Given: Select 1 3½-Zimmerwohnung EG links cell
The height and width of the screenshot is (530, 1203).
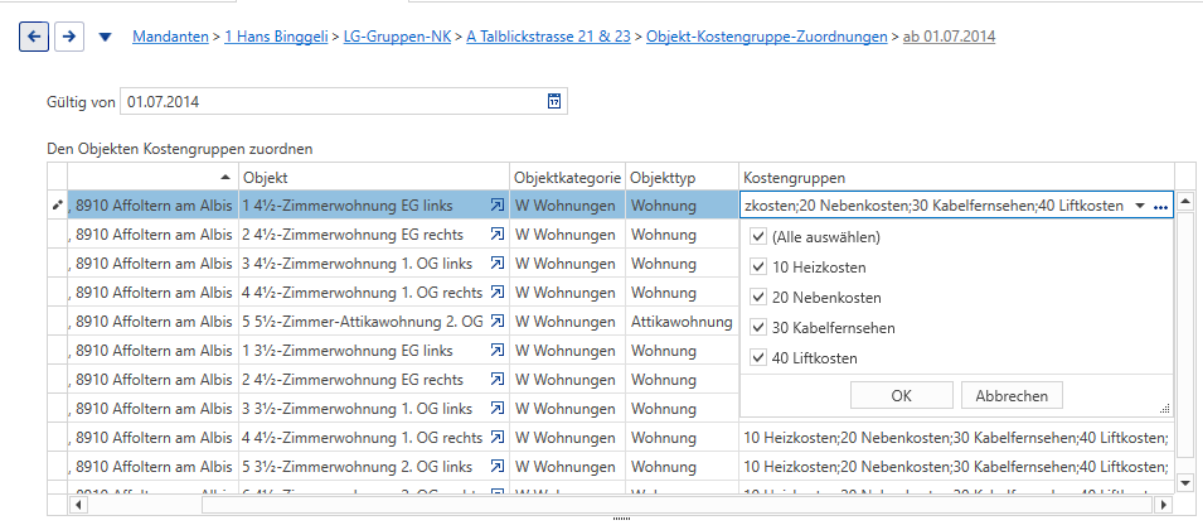Looking at the screenshot, I should [x=373, y=351].
